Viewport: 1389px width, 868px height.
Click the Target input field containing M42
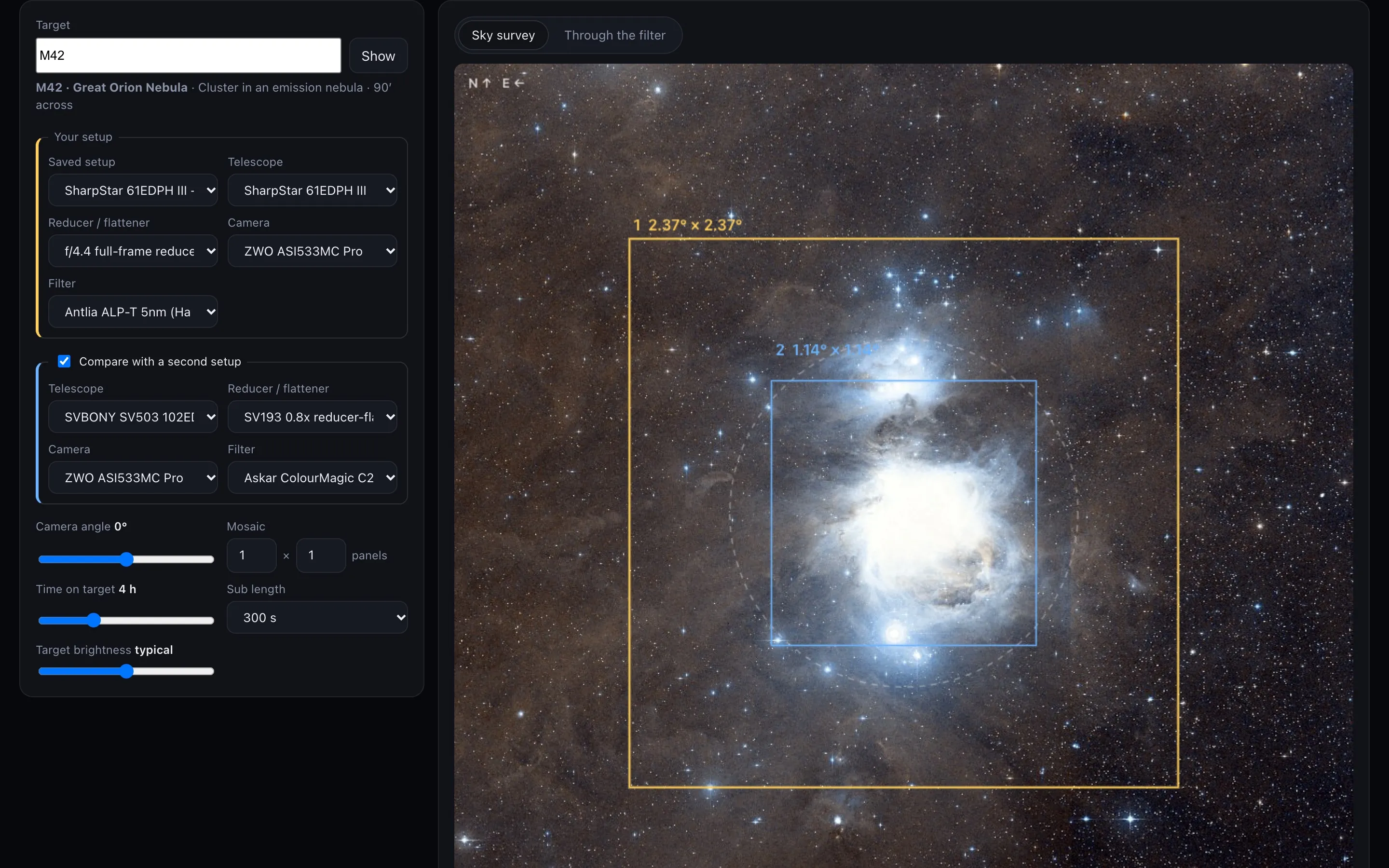[x=188, y=55]
